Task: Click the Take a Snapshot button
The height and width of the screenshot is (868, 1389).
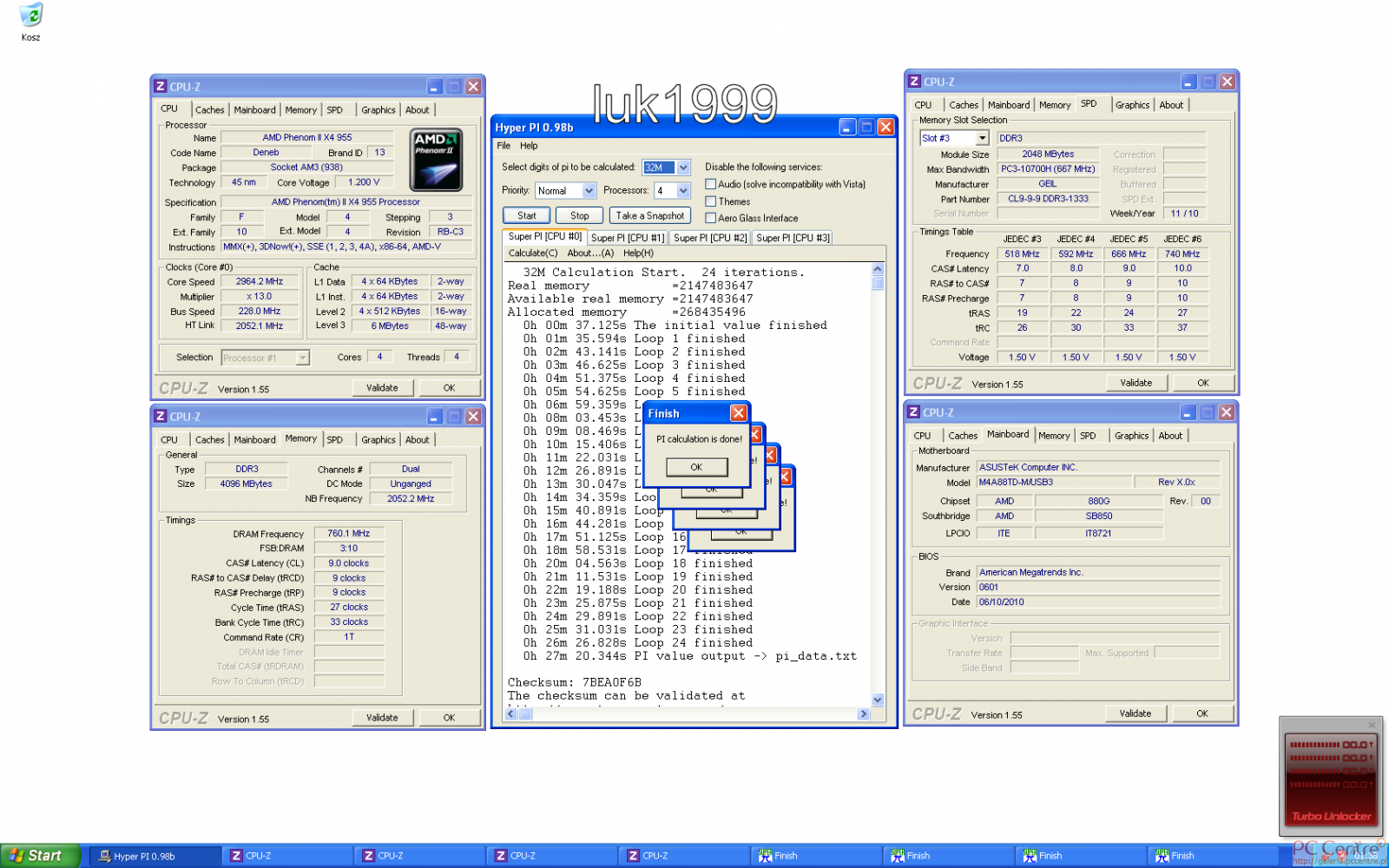Action: [x=650, y=215]
